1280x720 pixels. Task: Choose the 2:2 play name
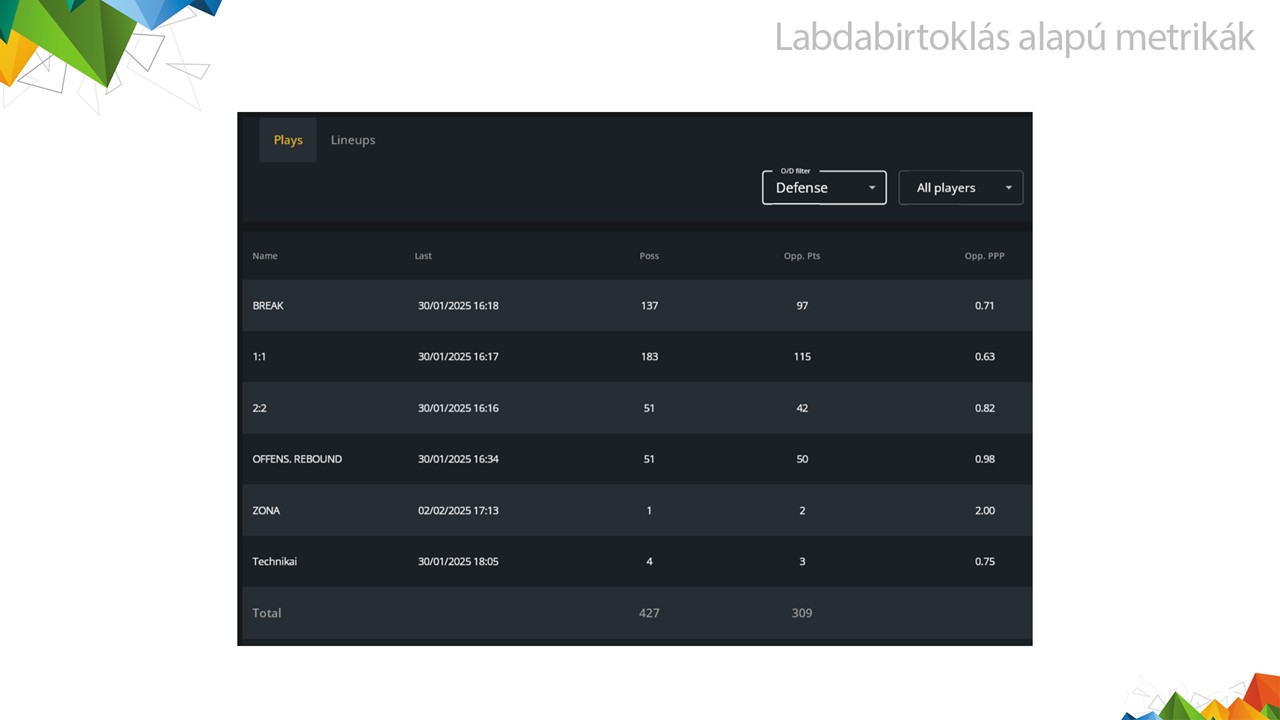click(259, 408)
